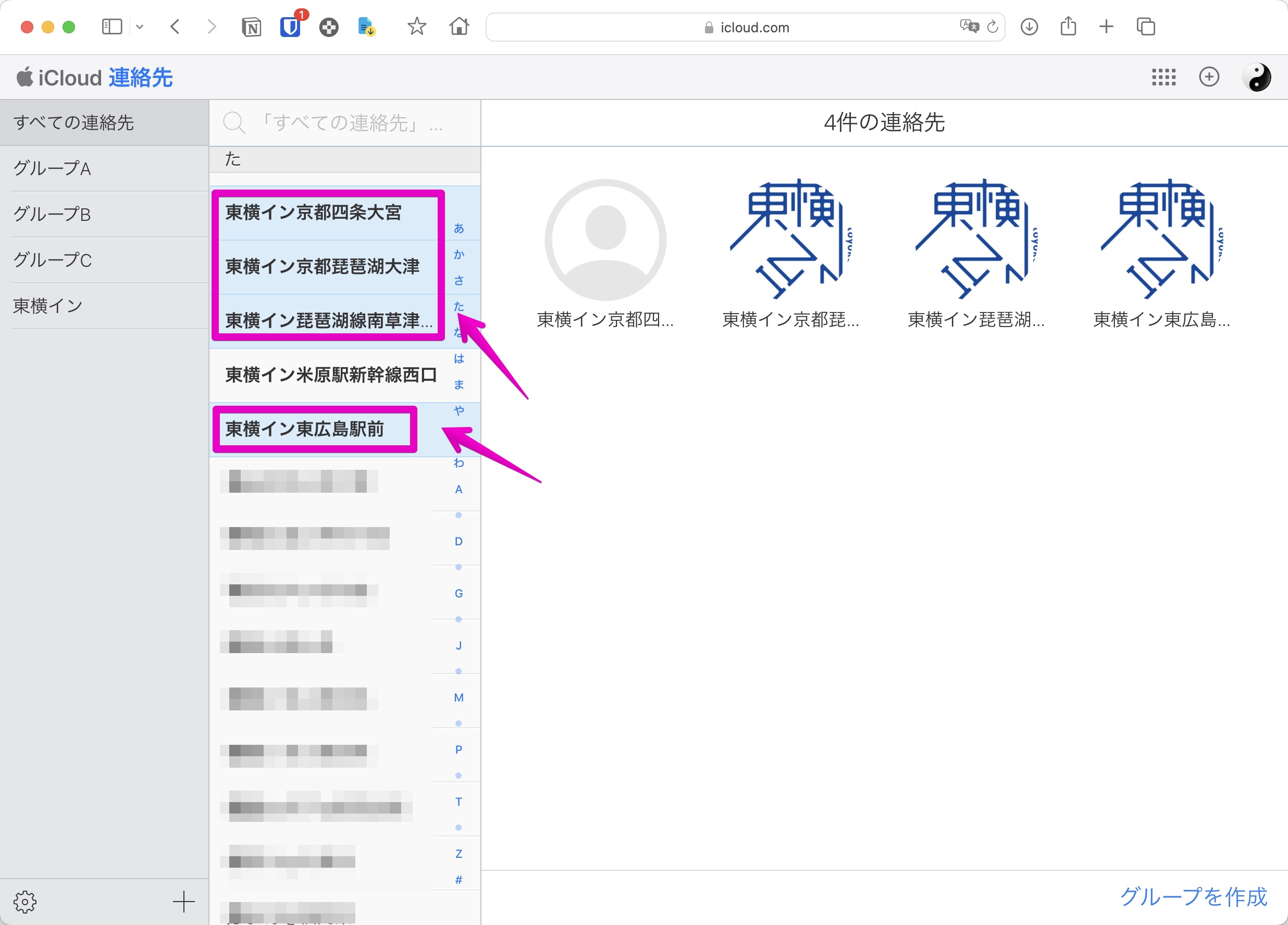1288x925 pixels.
Task: Click the plus button to add contact
Action: [183, 901]
